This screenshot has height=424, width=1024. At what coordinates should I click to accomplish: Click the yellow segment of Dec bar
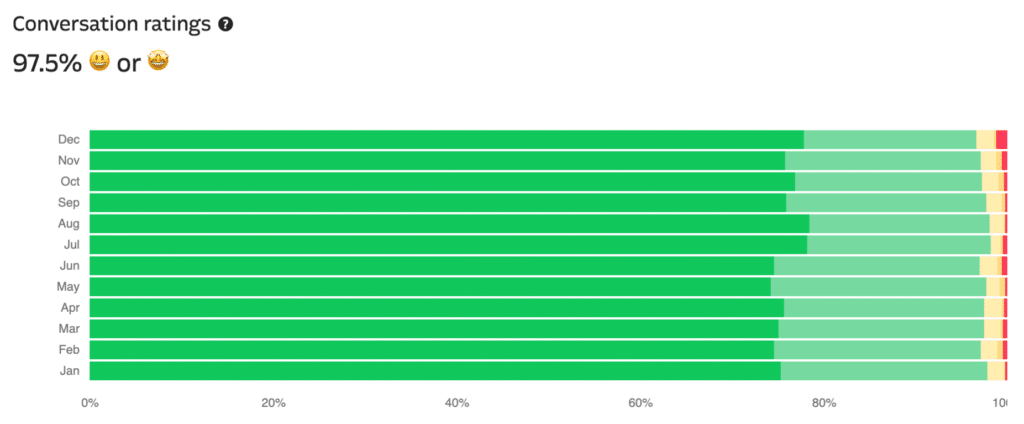click(x=986, y=140)
